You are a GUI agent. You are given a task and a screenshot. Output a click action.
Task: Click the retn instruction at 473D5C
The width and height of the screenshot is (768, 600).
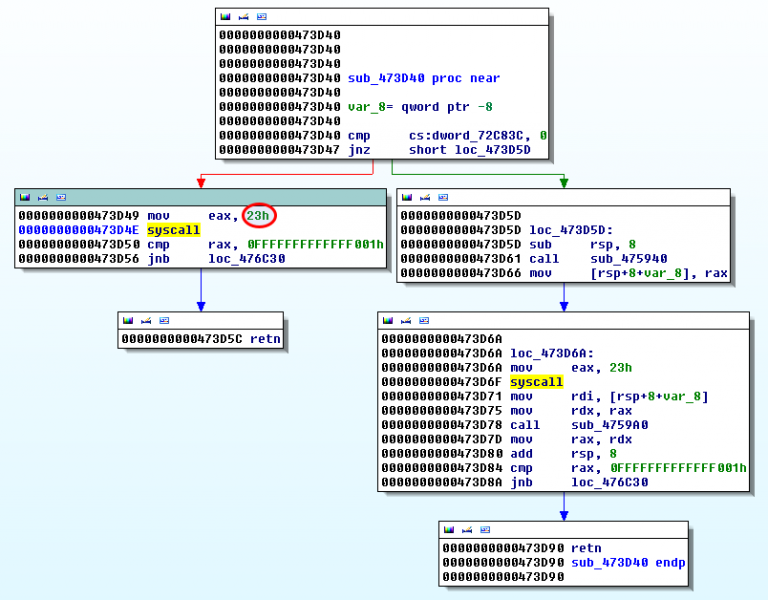click(263, 340)
